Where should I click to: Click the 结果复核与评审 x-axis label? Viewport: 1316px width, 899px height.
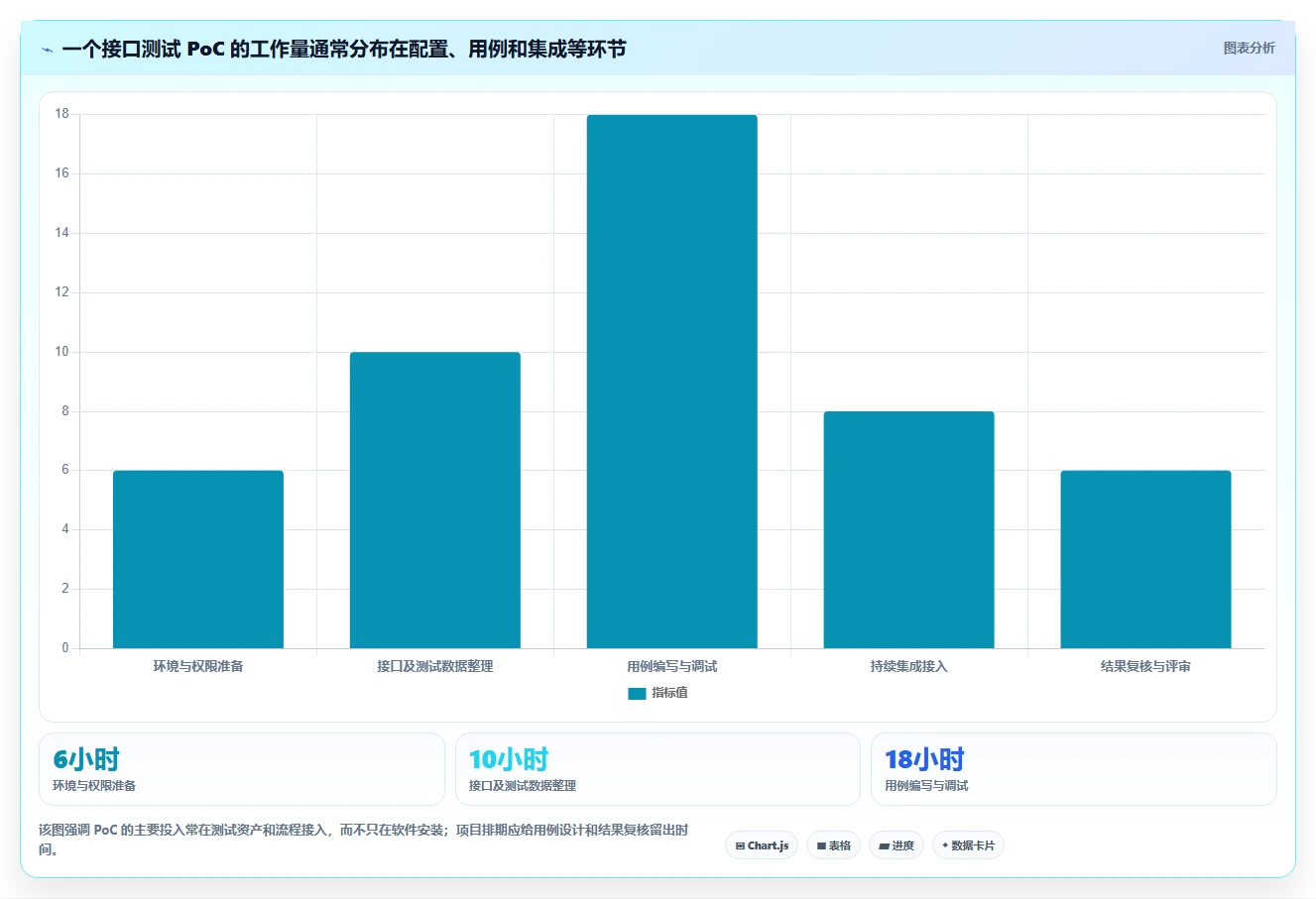pos(1145,666)
